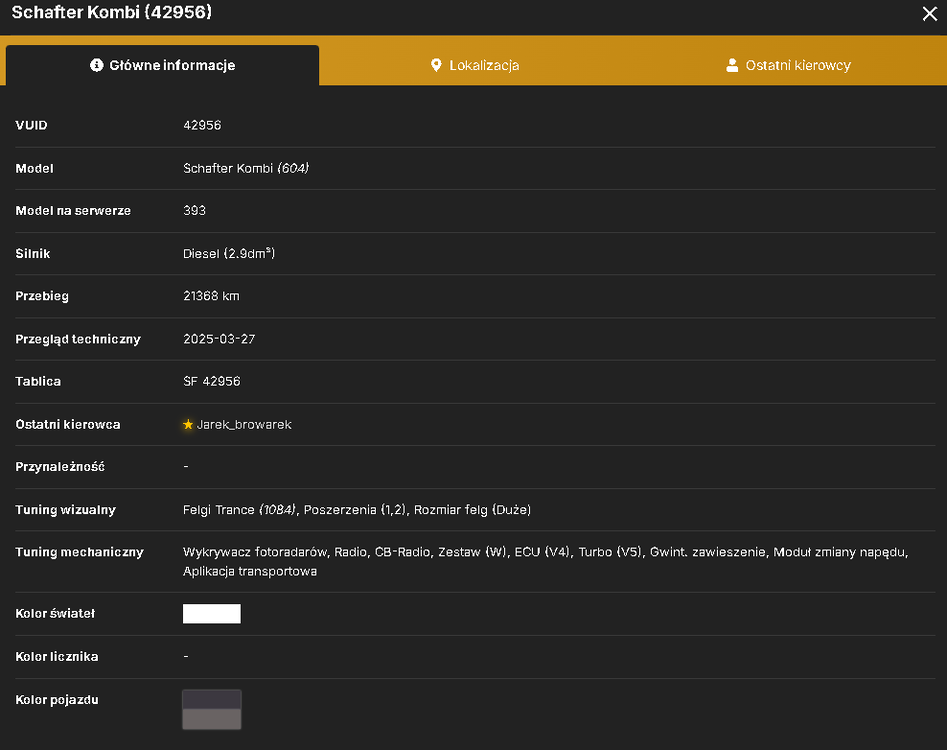Select the mileage value 21368 km
The width and height of the screenshot is (947, 750).
[x=211, y=296]
